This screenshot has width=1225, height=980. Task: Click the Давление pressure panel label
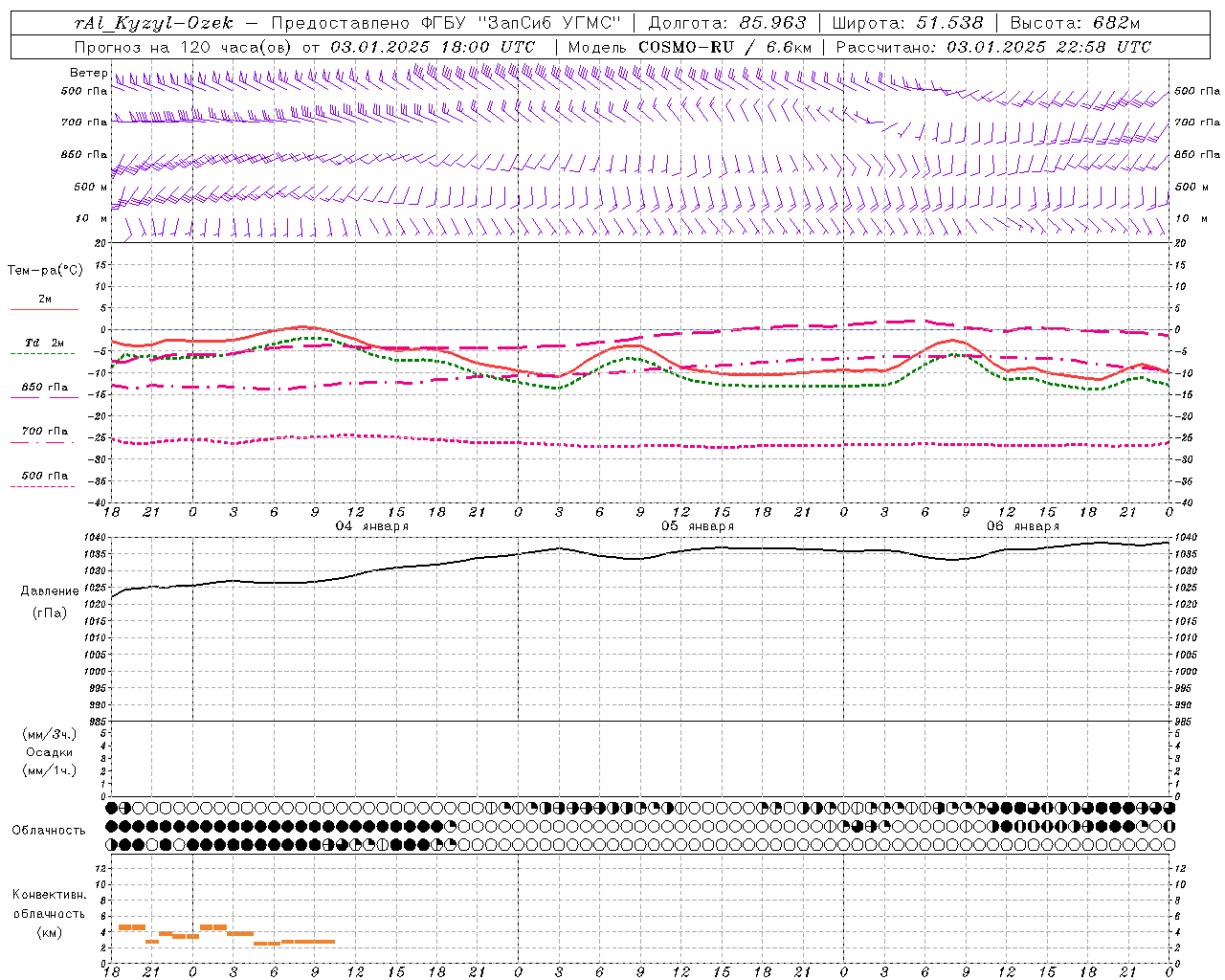pyautogui.click(x=50, y=591)
